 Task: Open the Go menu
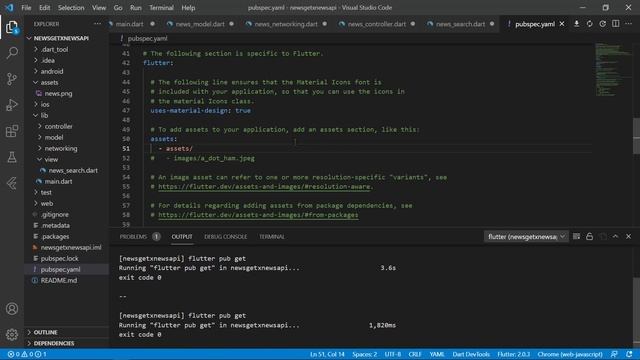tap(118, 8)
